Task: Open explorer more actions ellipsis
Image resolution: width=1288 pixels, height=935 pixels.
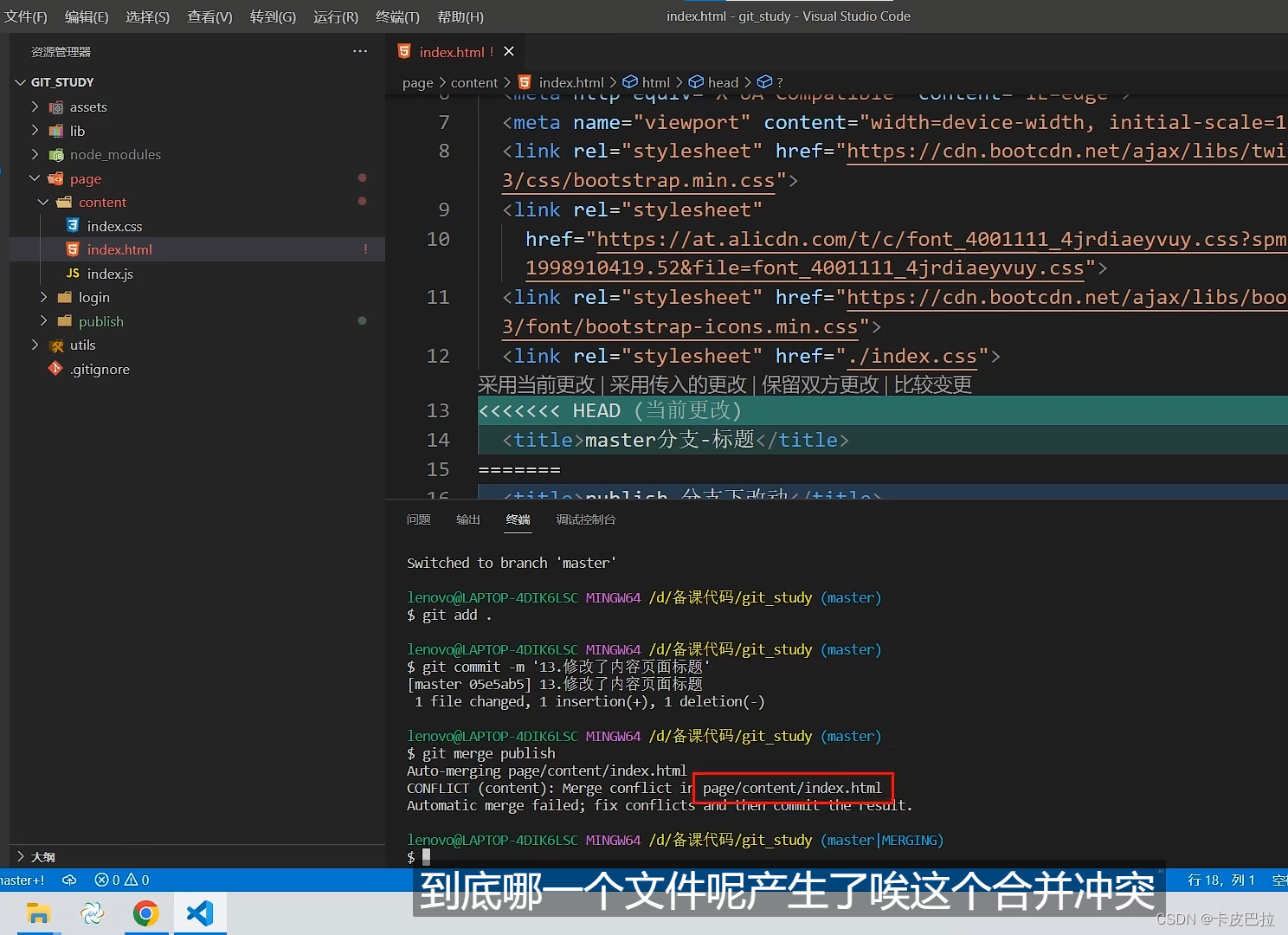Action: [360, 51]
